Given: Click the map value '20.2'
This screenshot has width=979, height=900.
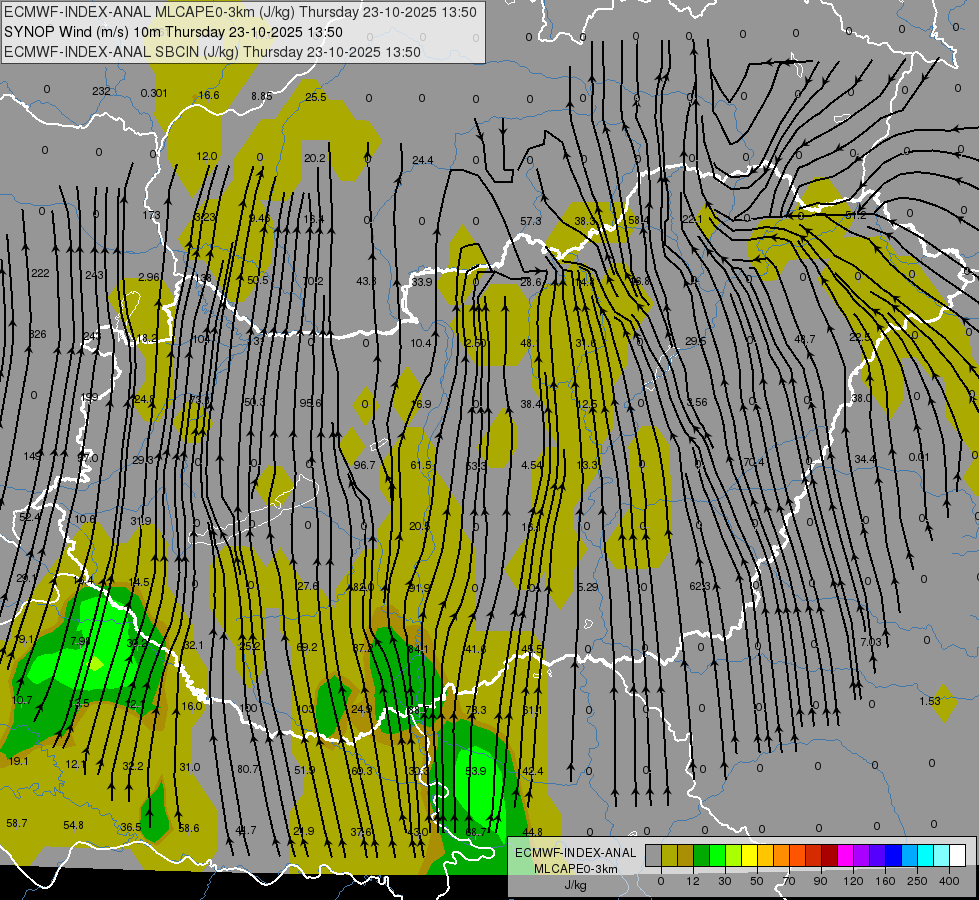Looking at the screenshot, I should pyautogui.click(x=315, y=158).
